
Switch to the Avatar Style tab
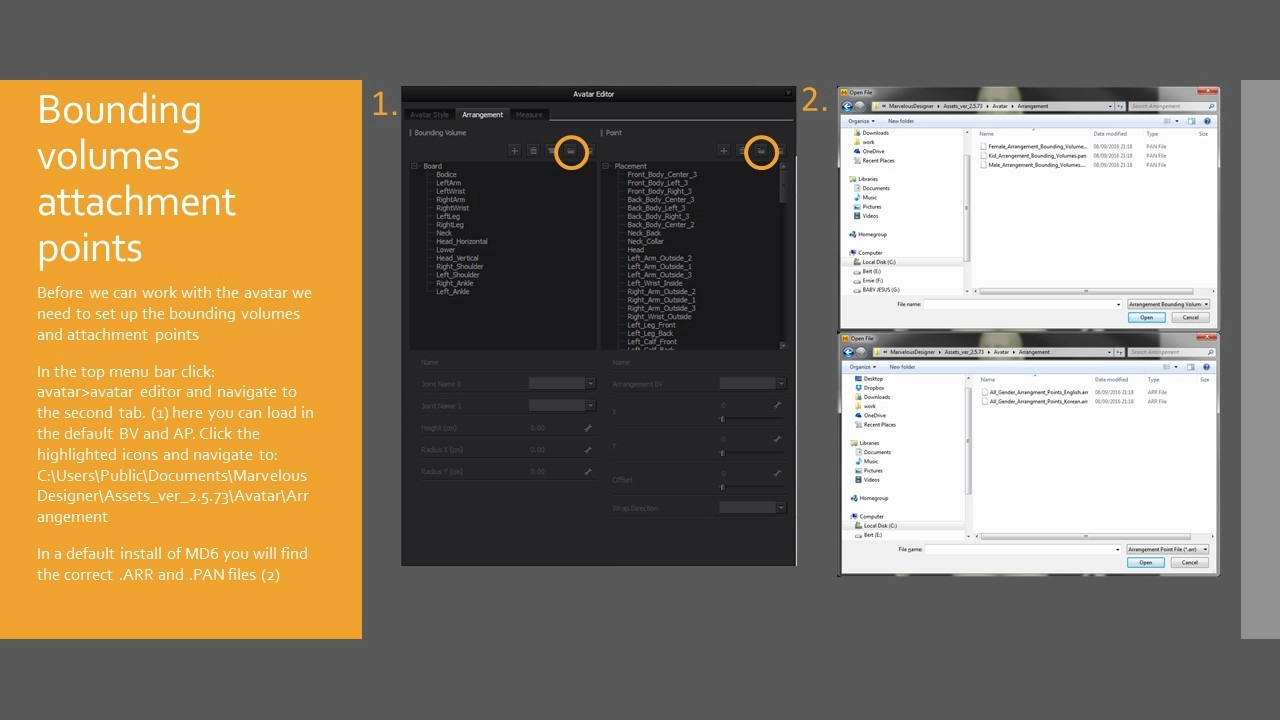[429, 115]
